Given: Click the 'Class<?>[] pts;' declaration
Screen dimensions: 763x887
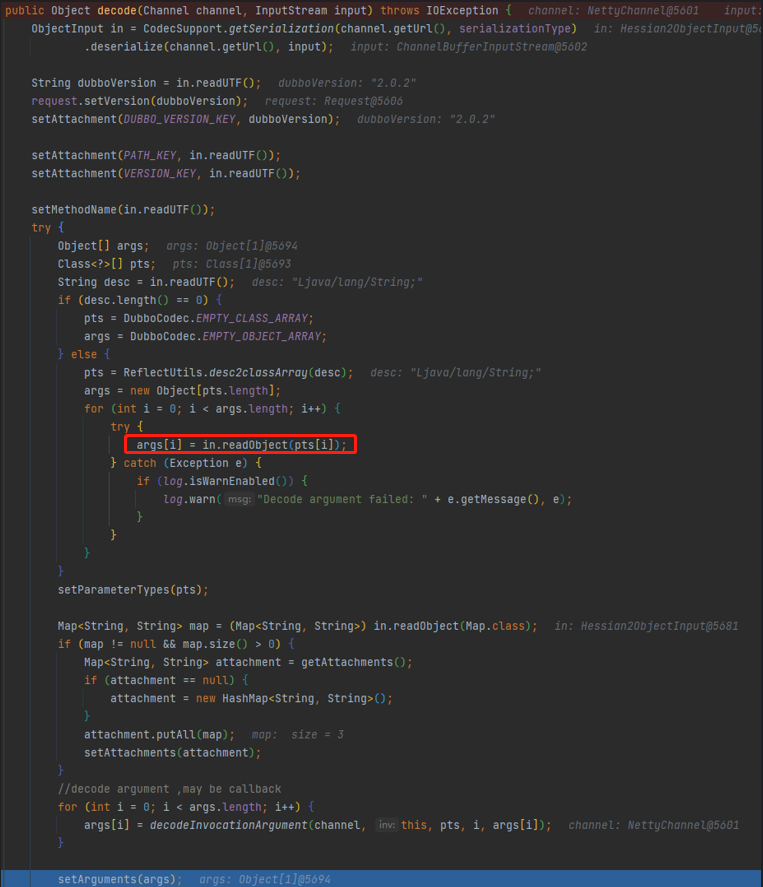Looking at the screenshot, I should [106, 264].
